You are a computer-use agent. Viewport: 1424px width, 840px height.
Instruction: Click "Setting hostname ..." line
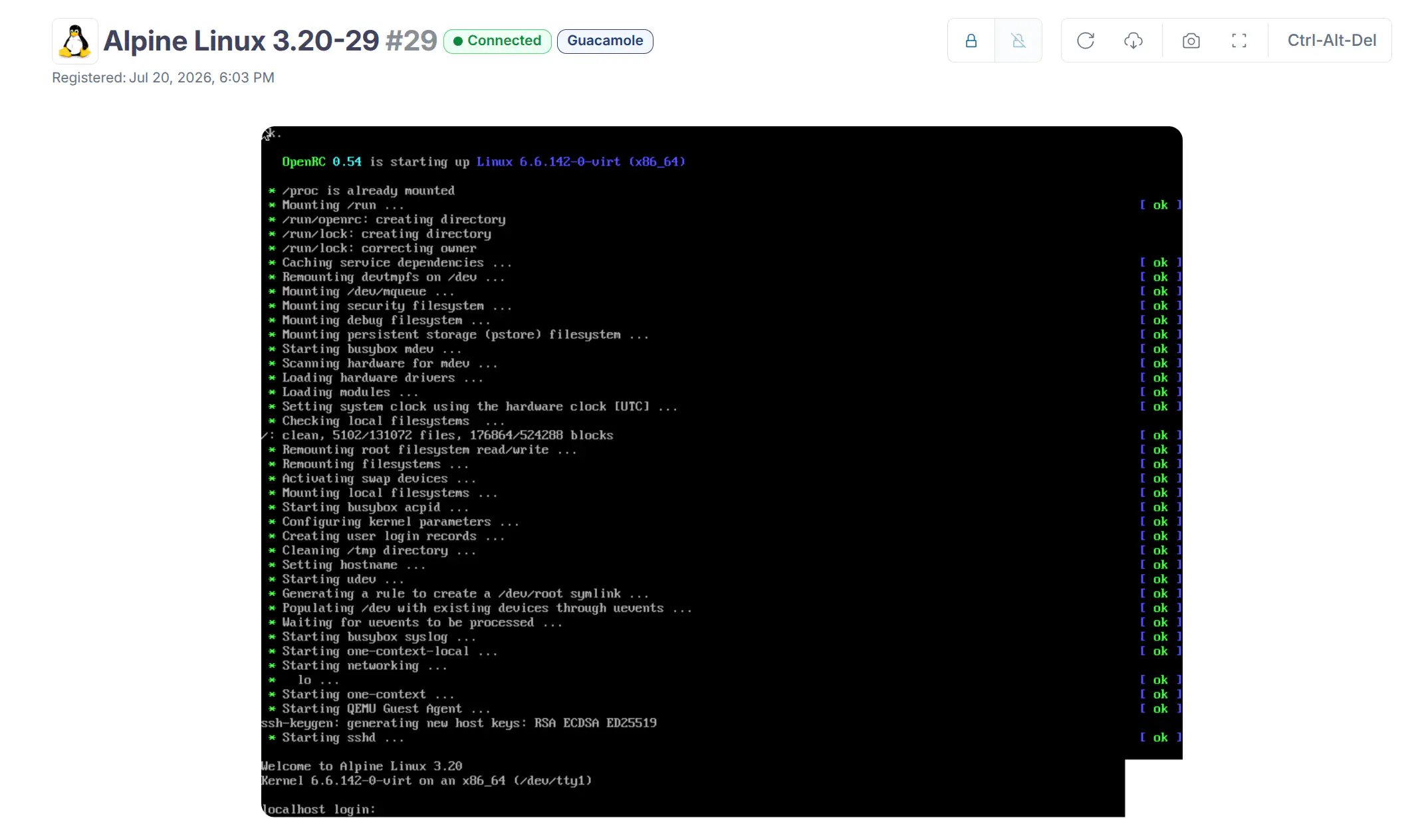pos(354,565)
